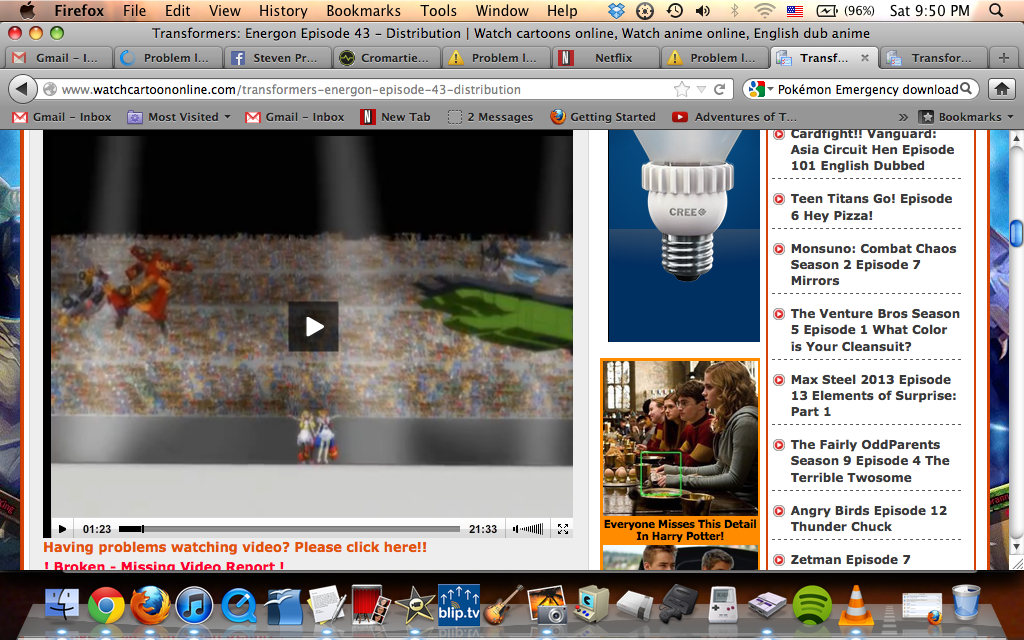Click Wi-Fi status icon in menu bar

click(x=764, y=10)
